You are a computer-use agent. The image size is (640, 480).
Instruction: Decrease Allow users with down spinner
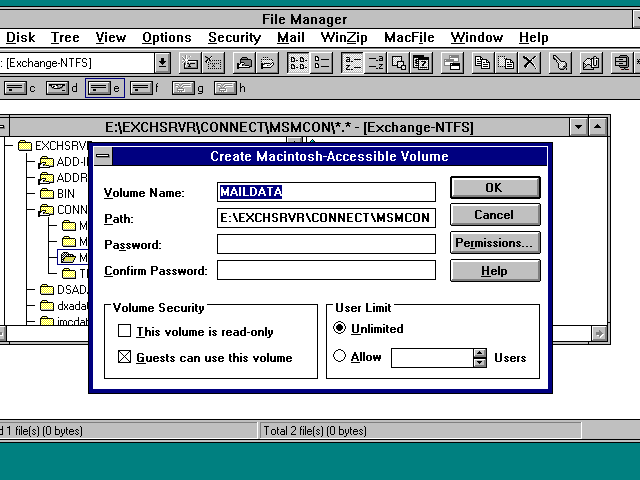(480, 362)
